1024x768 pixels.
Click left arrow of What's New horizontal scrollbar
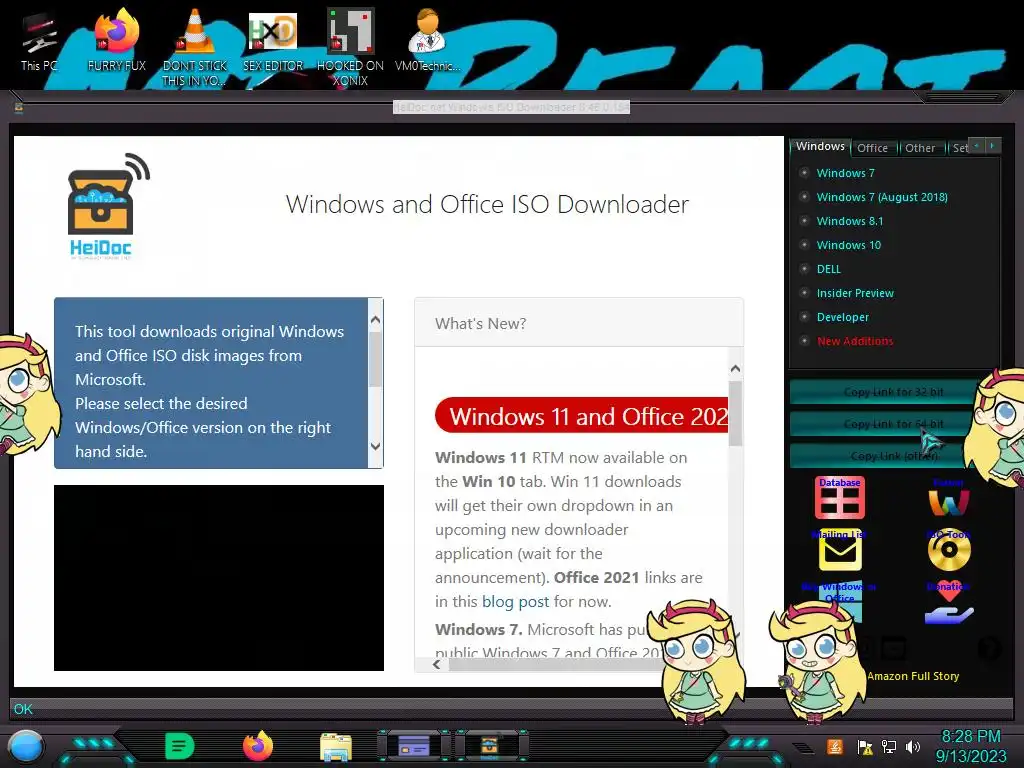(x=437, y=664)
